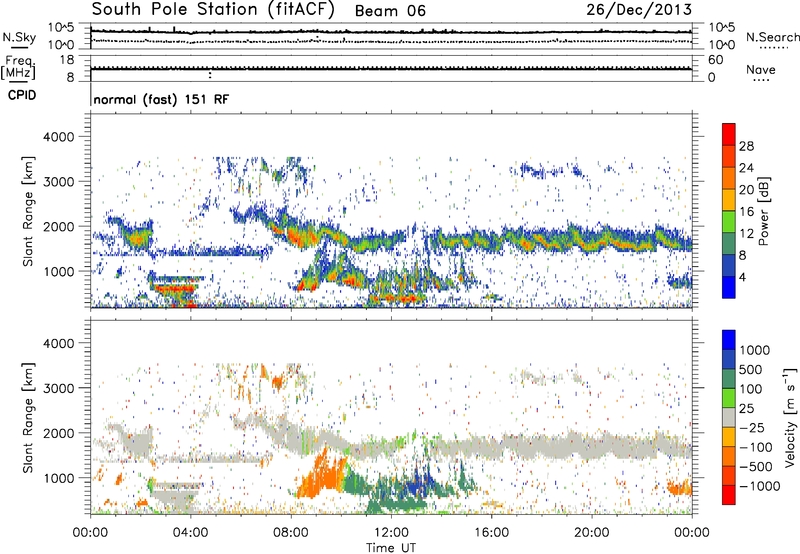Click the 'Nave' legend label
This screenshot has width=800, height=554.
click(x=761, y=69)
